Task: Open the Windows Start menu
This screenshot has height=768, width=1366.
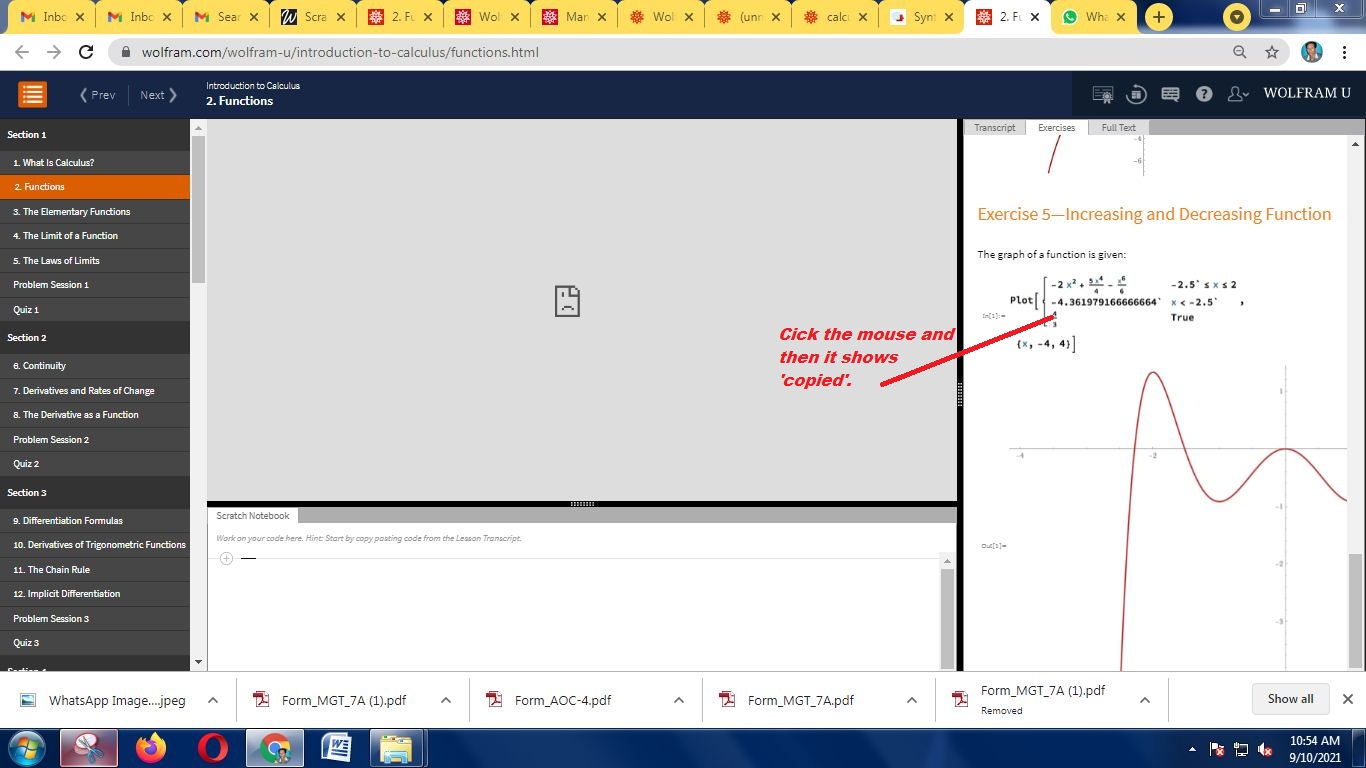Action: [x=26, y=748]
